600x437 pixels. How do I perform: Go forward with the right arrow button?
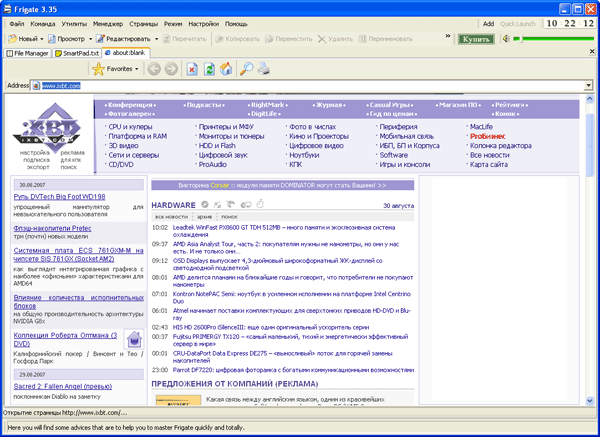tap(171, 69)
